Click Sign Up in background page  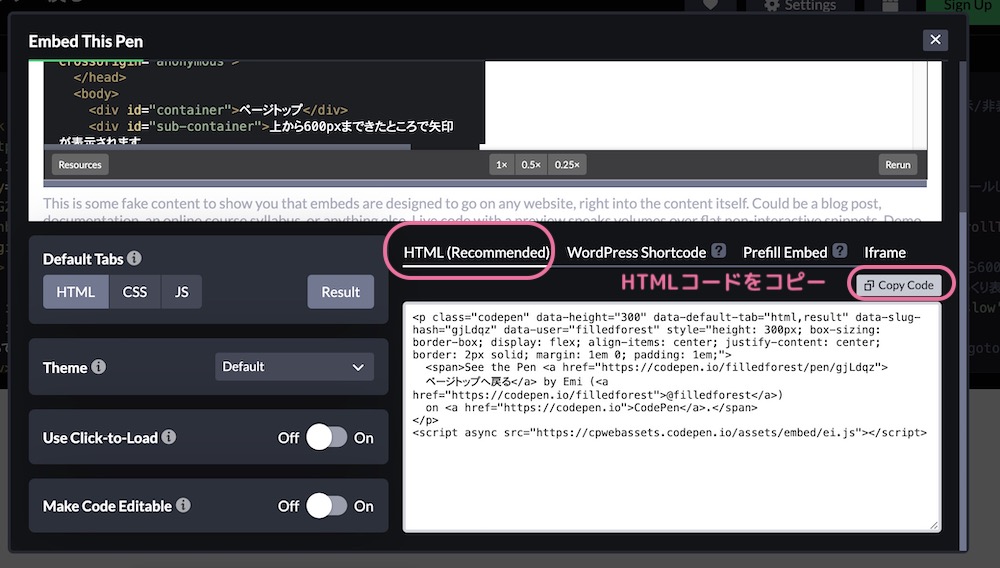[967, 5]
